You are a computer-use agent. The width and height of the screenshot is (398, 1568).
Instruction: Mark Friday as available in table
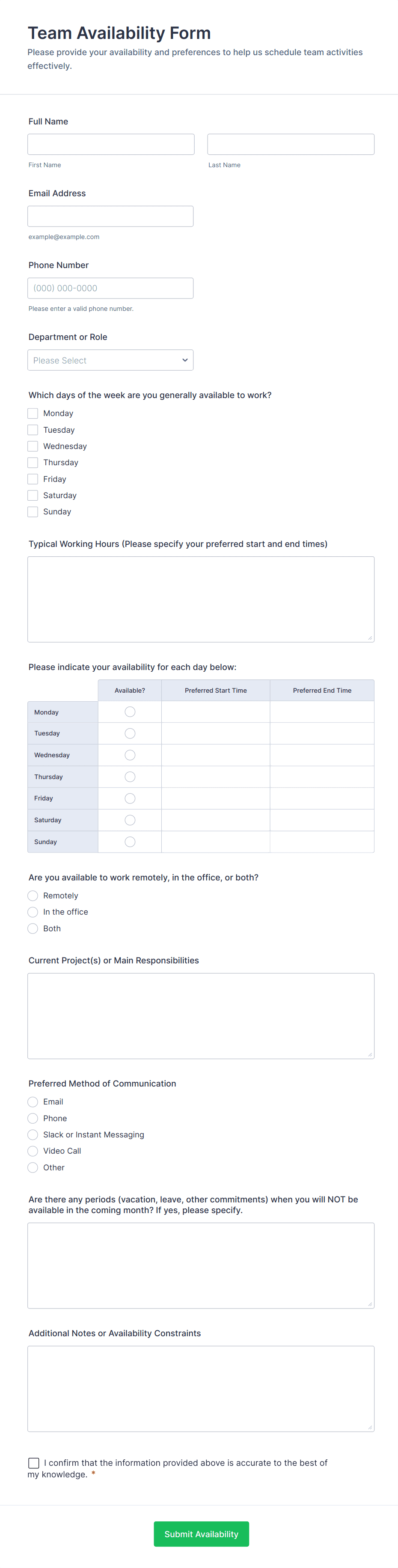tap(130, 798)
